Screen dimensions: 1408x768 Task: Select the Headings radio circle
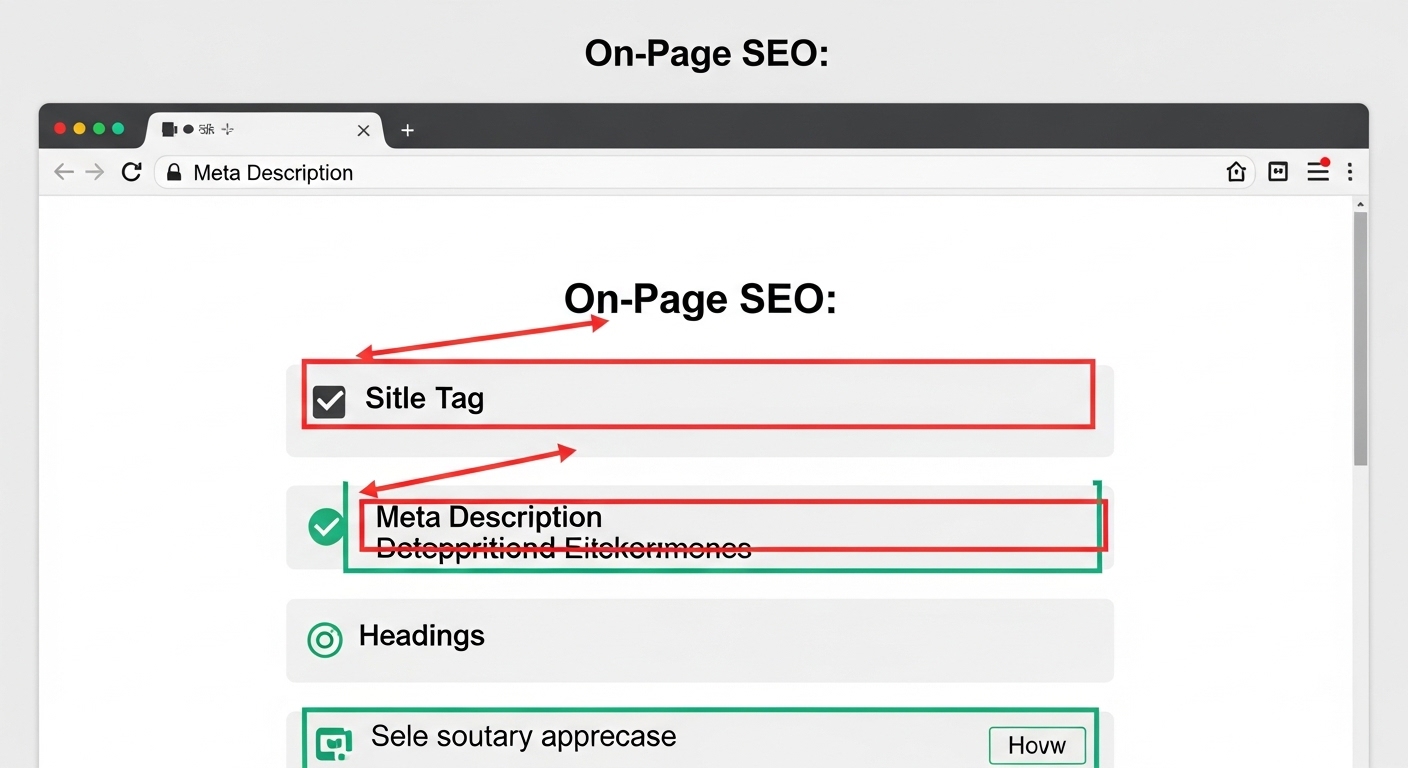[x=325, y=639]
